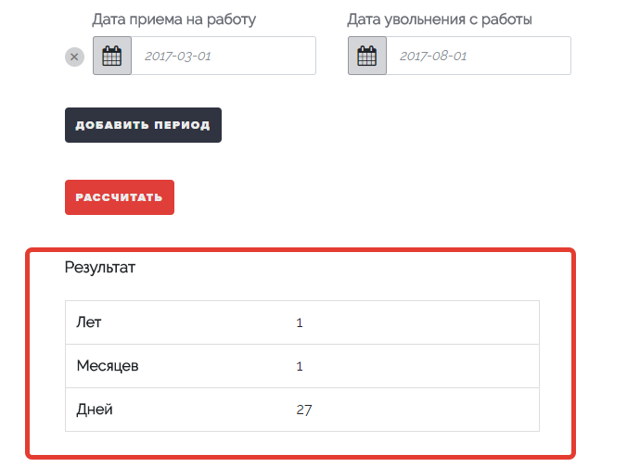The height and width of the screenshot is (467, 640).
Task: Click the Месяцев label in the results table
Action: point(108,366)
